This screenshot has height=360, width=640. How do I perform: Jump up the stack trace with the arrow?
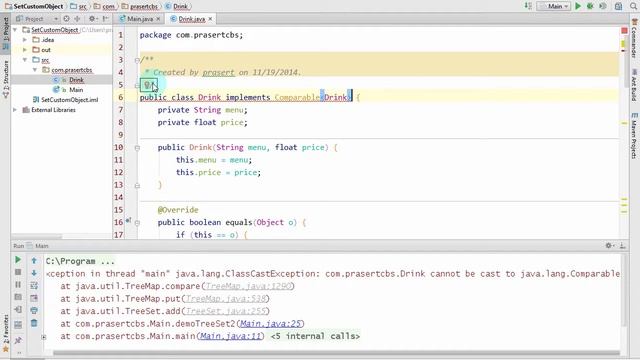(x=34, y=260)
